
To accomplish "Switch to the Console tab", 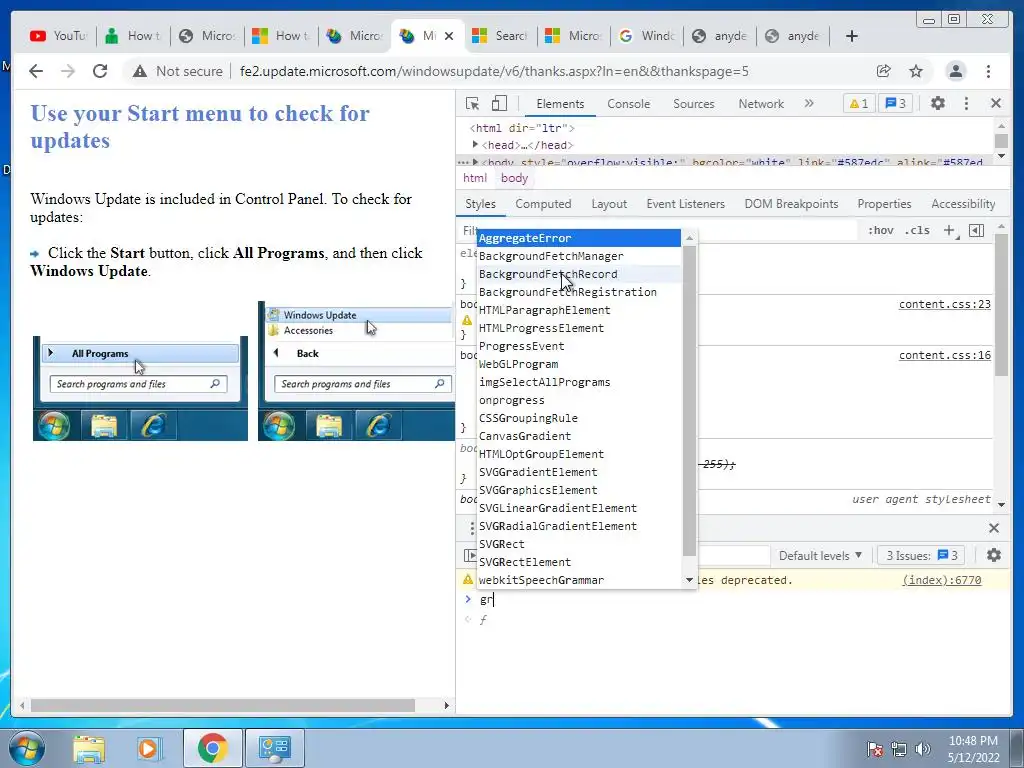I will pos(628,104).
